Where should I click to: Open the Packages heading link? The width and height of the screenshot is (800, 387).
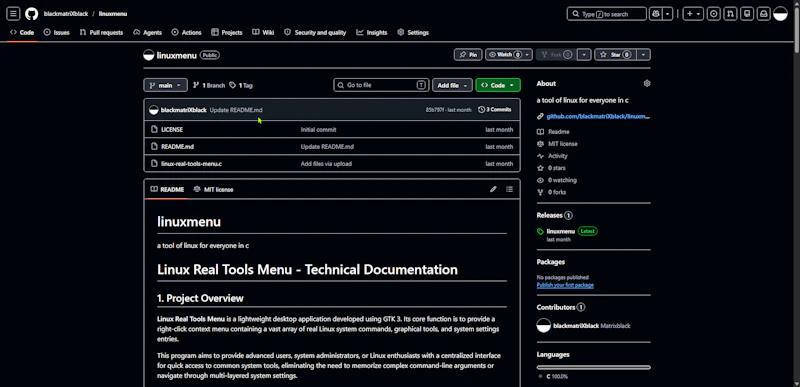coord(551,262)
